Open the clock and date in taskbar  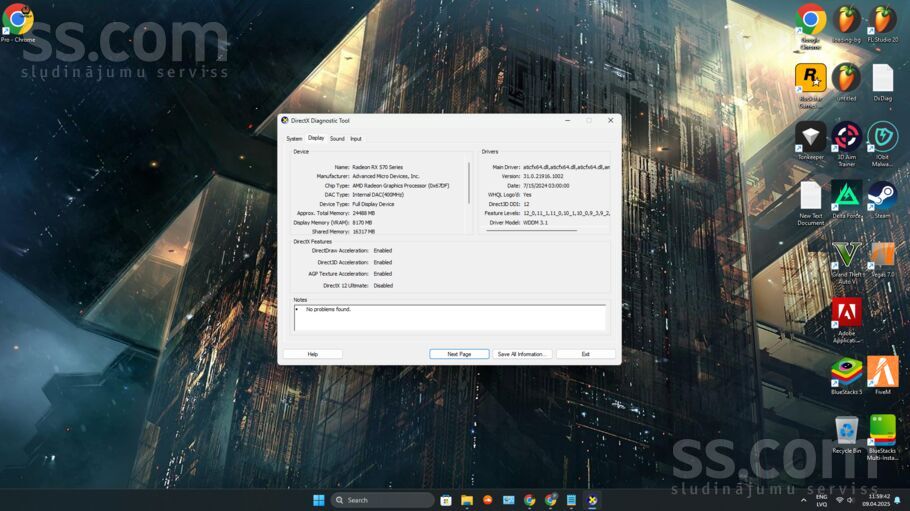876,500
